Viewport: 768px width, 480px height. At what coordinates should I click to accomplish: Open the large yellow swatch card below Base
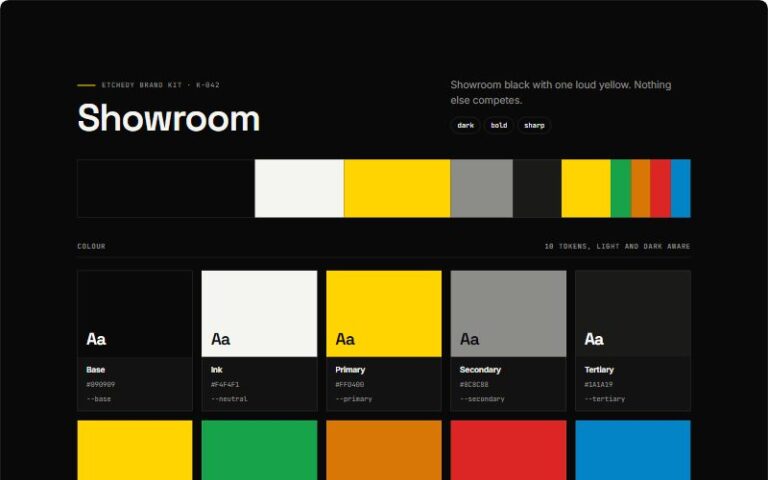135,450
